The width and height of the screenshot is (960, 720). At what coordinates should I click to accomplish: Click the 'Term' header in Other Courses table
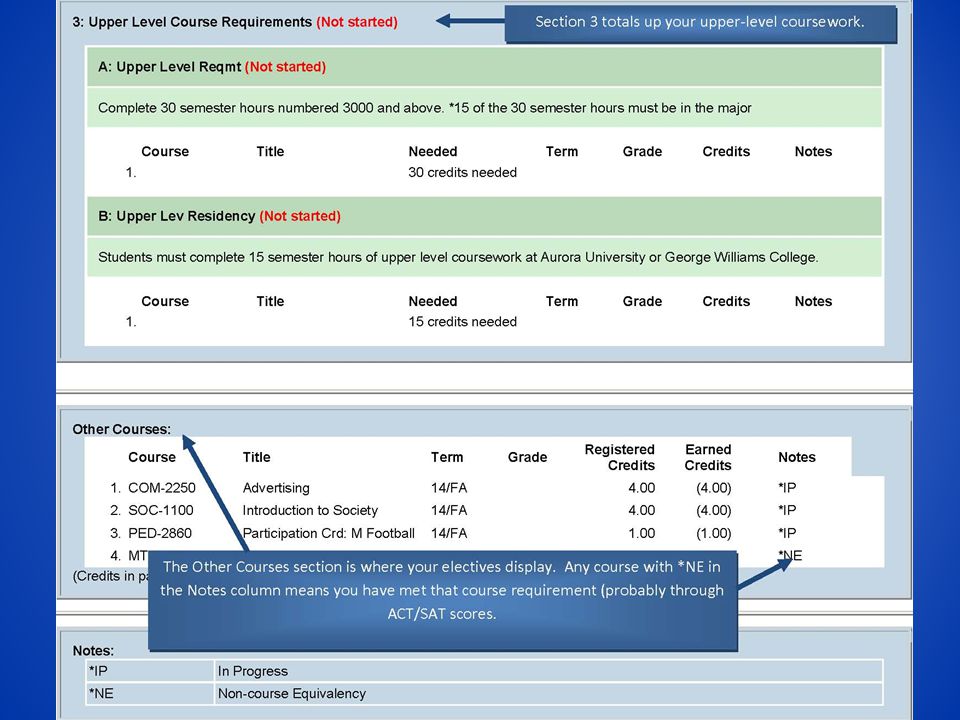(447, 457)
